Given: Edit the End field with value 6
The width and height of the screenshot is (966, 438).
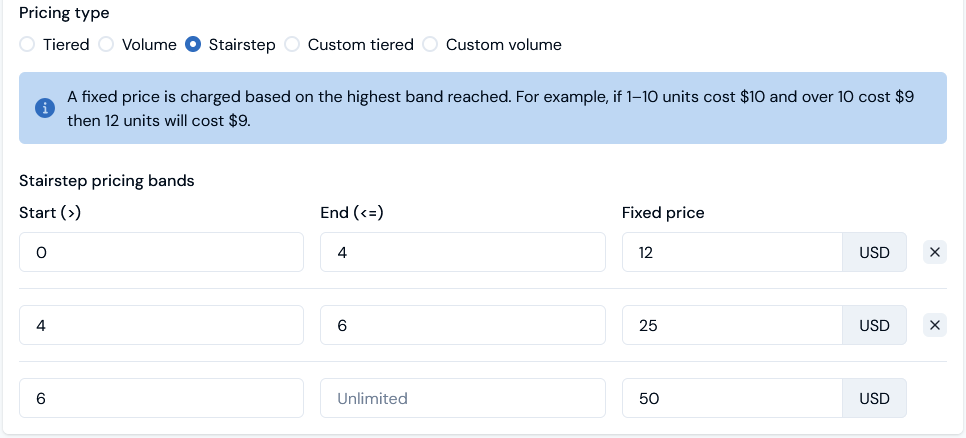Looking at the screenshot, I should click(x=462, y=325).
